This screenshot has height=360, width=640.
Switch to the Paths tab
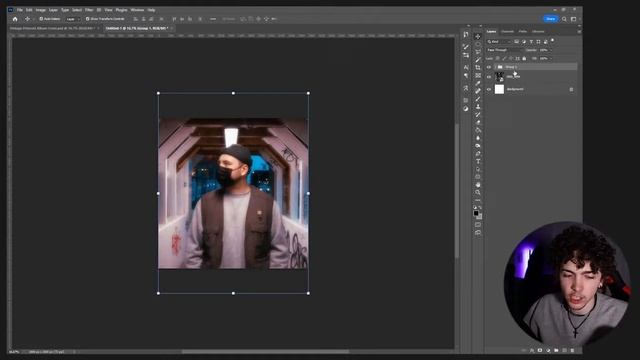point(522,31)
